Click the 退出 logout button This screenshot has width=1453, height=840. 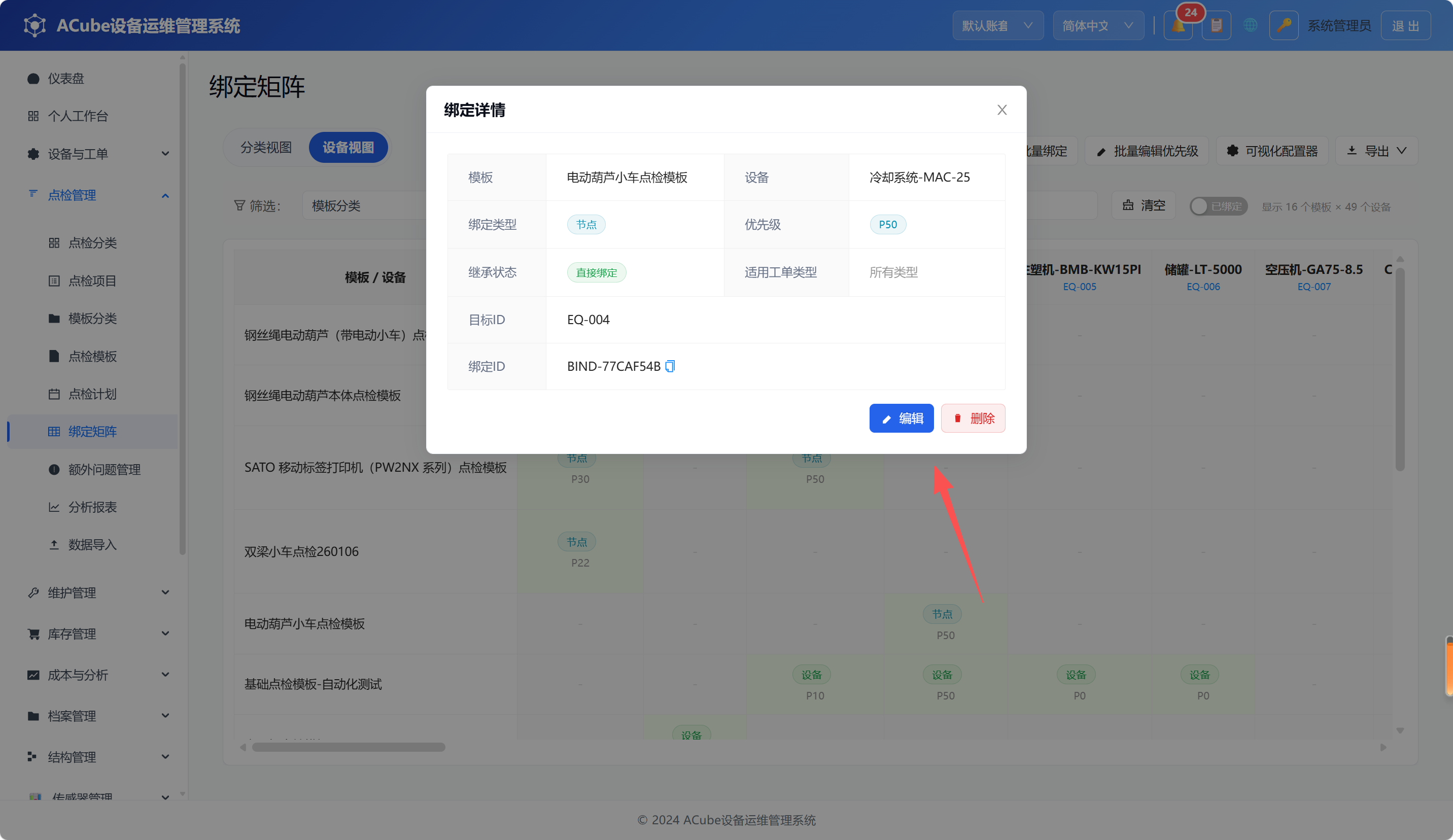(x=1405, y=25)
